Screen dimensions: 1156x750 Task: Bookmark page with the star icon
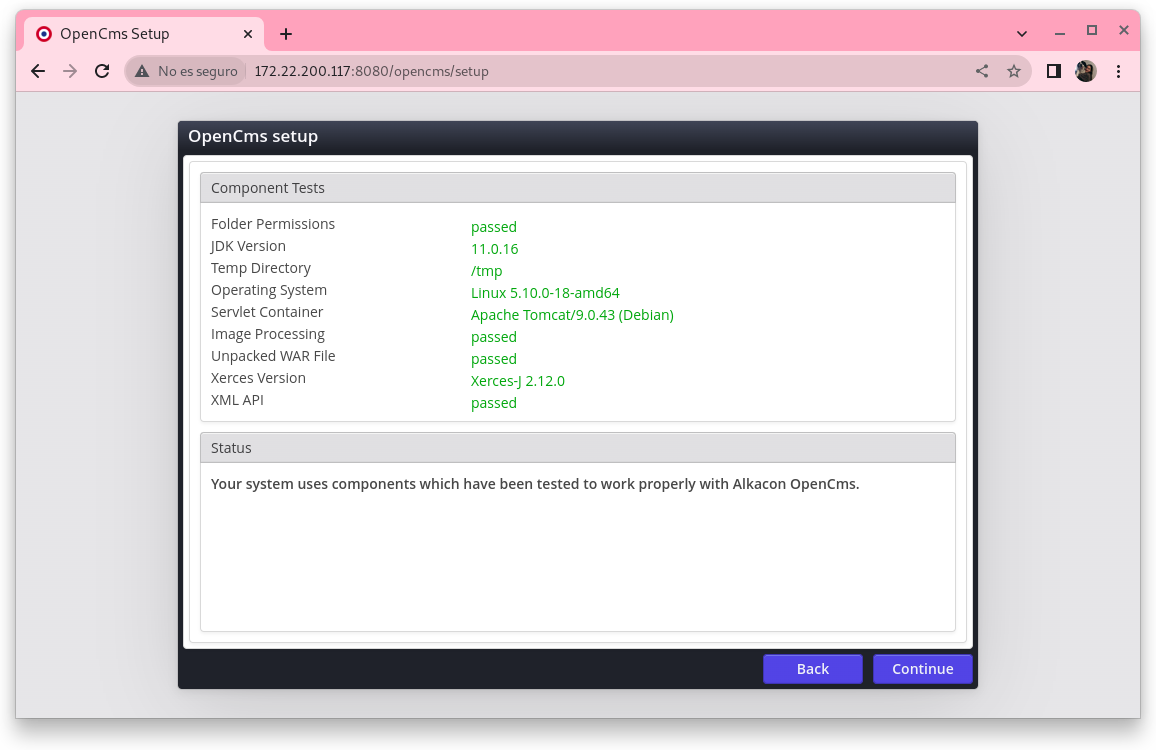pyautogui.click(x=1014, y=71)
